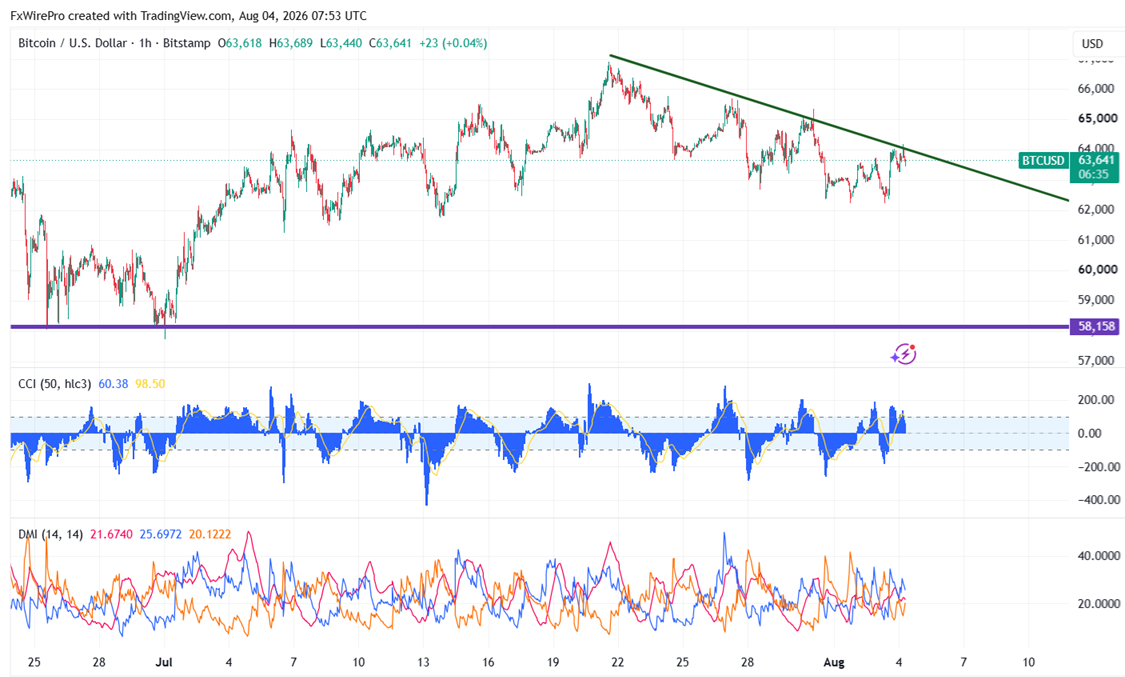
Task: Click the open price O63,618
Action: click(240, 43)
